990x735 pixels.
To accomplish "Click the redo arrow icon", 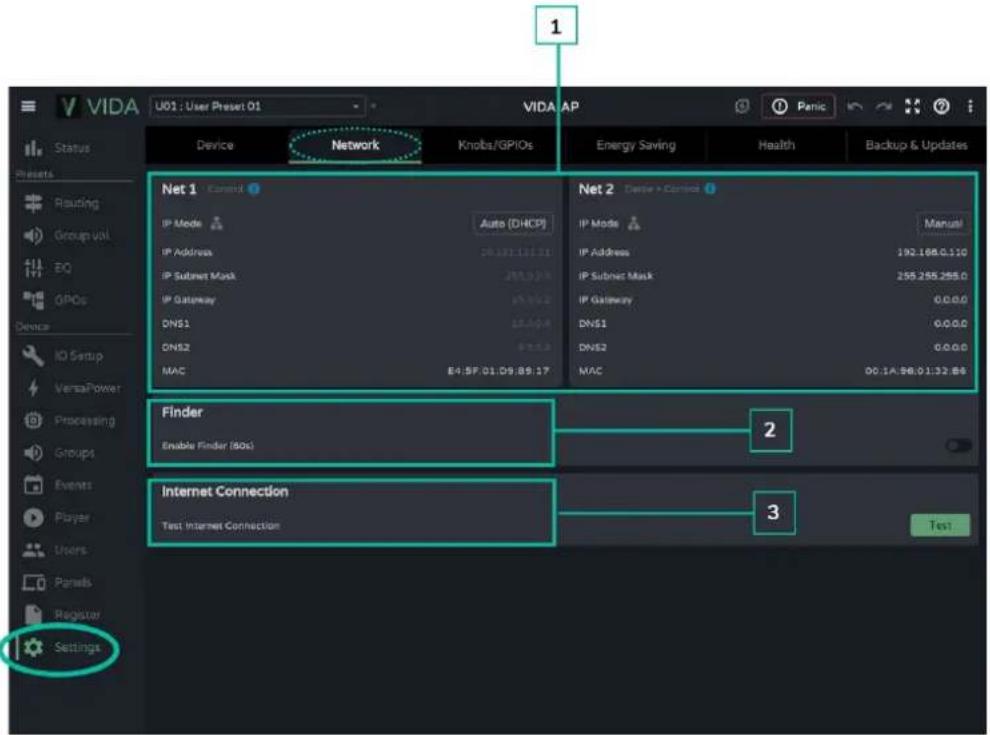I will pyautogui.click(x=884, y=106).
